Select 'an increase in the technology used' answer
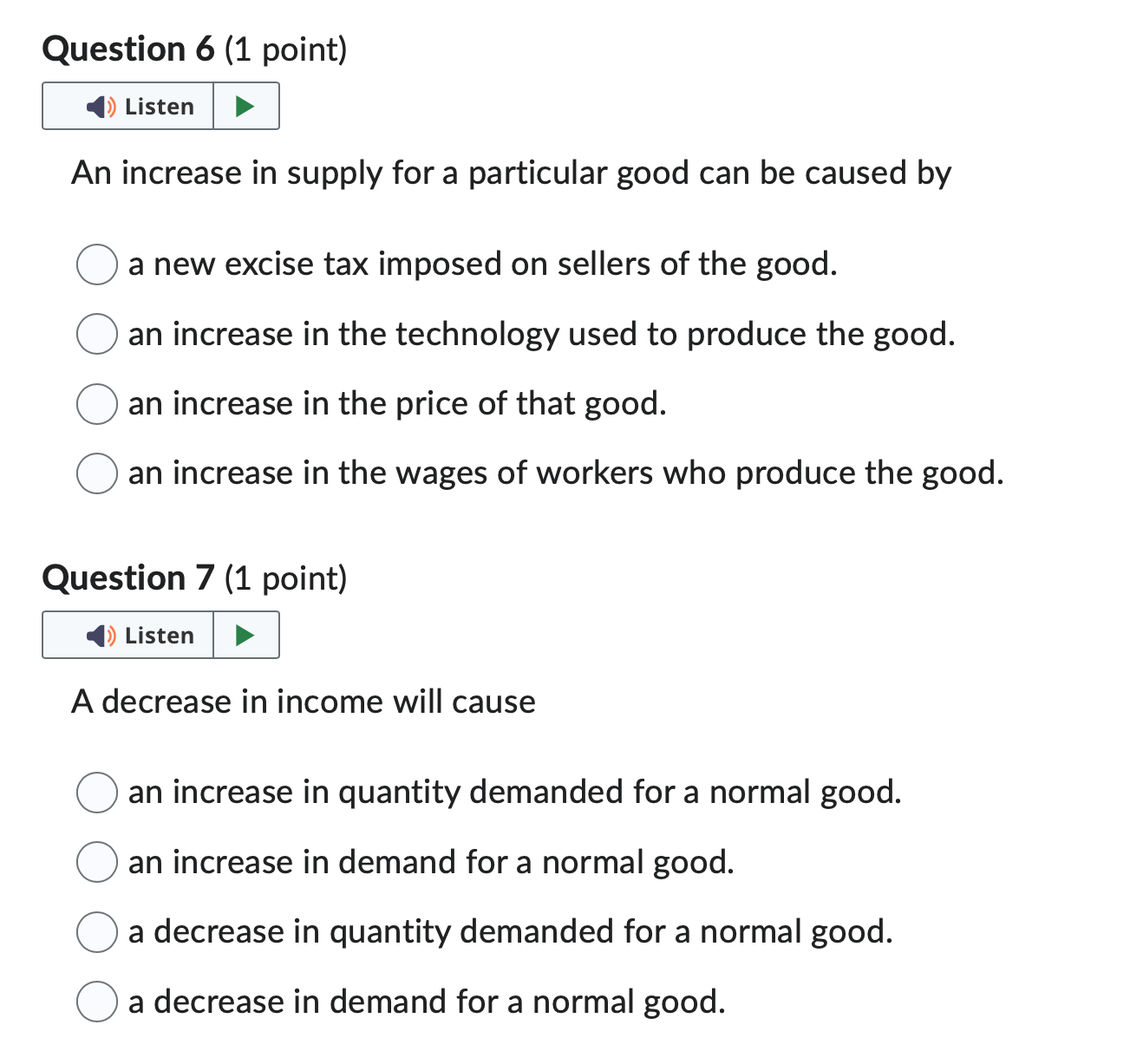Image resolution: width=1143 pixels, height=1064 pixels. click(x=96, y=334)
